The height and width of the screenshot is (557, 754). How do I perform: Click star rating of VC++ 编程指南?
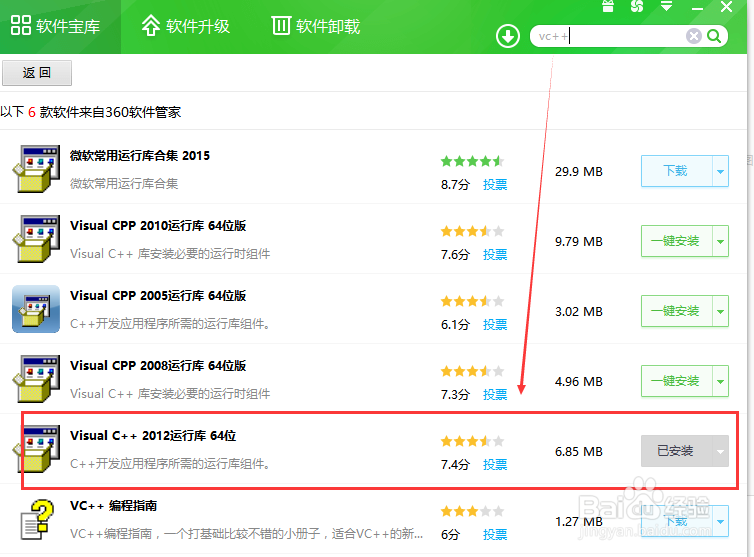[472, 511]
